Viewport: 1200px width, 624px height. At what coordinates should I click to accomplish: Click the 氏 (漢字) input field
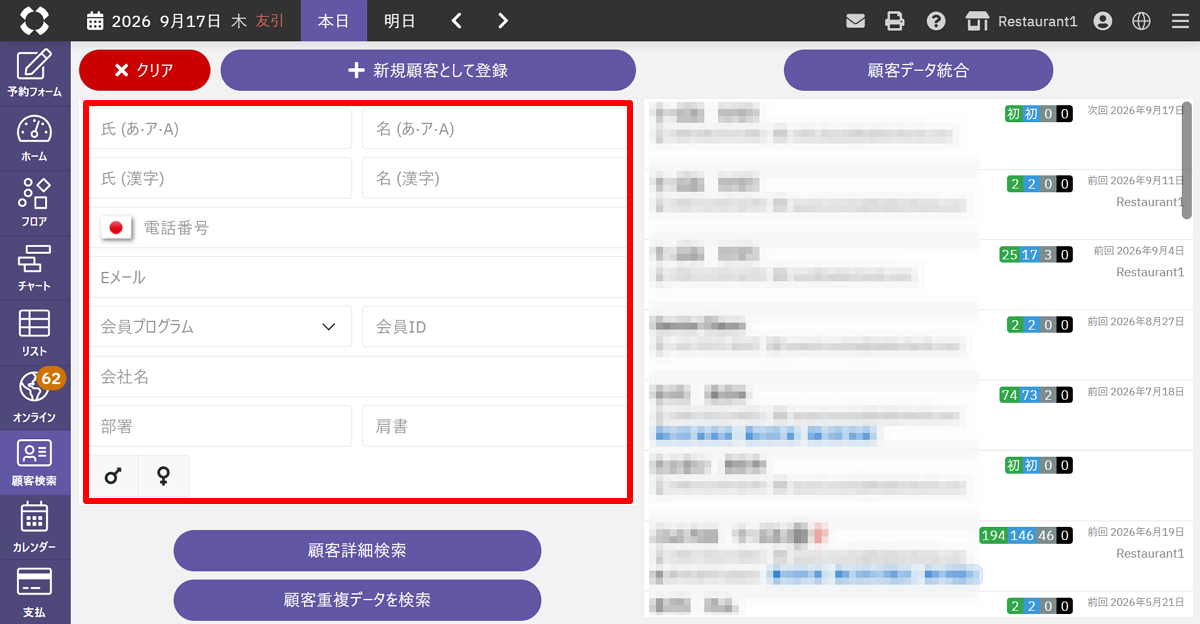click(220, 178)
